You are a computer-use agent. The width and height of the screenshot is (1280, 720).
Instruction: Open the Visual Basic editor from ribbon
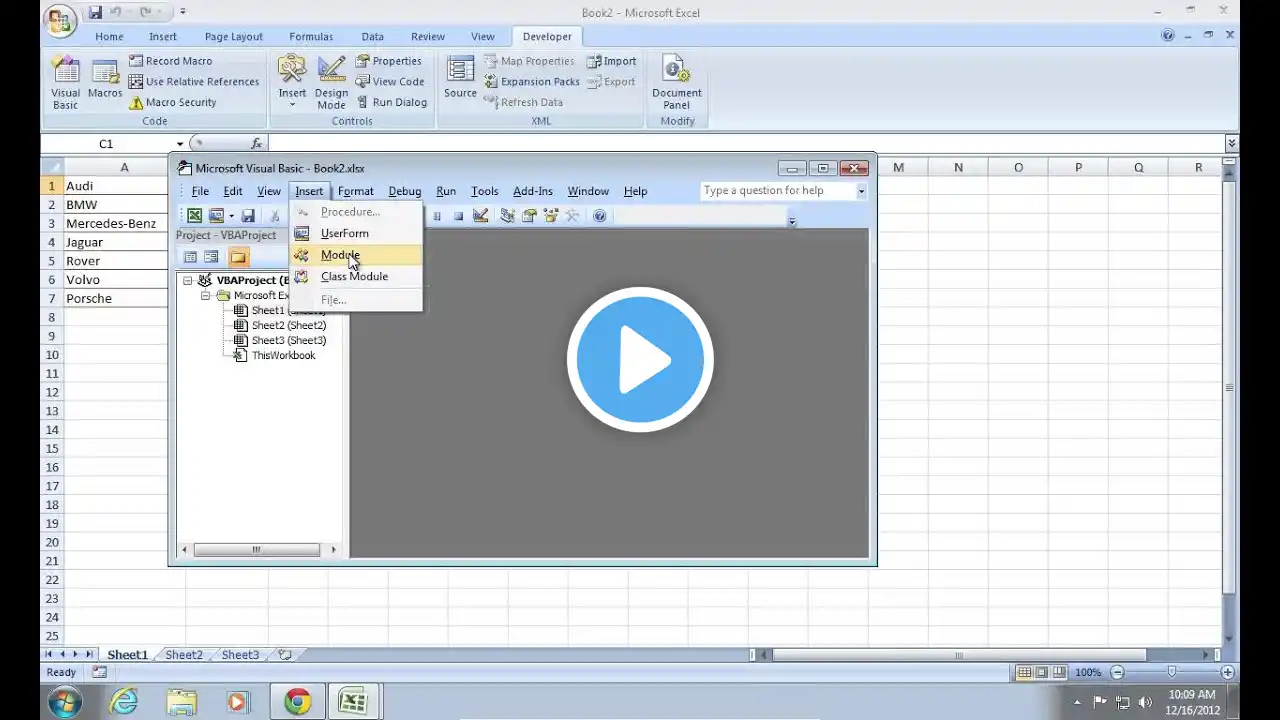click(x=65, y=82)
